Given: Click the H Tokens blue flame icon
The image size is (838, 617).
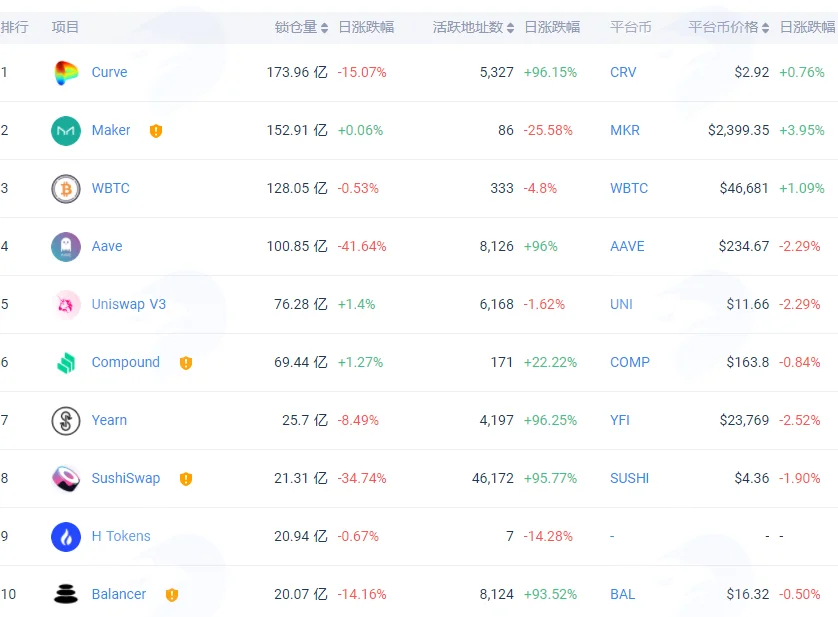Looking at the screenshot, I should click(x=66, y=537).
